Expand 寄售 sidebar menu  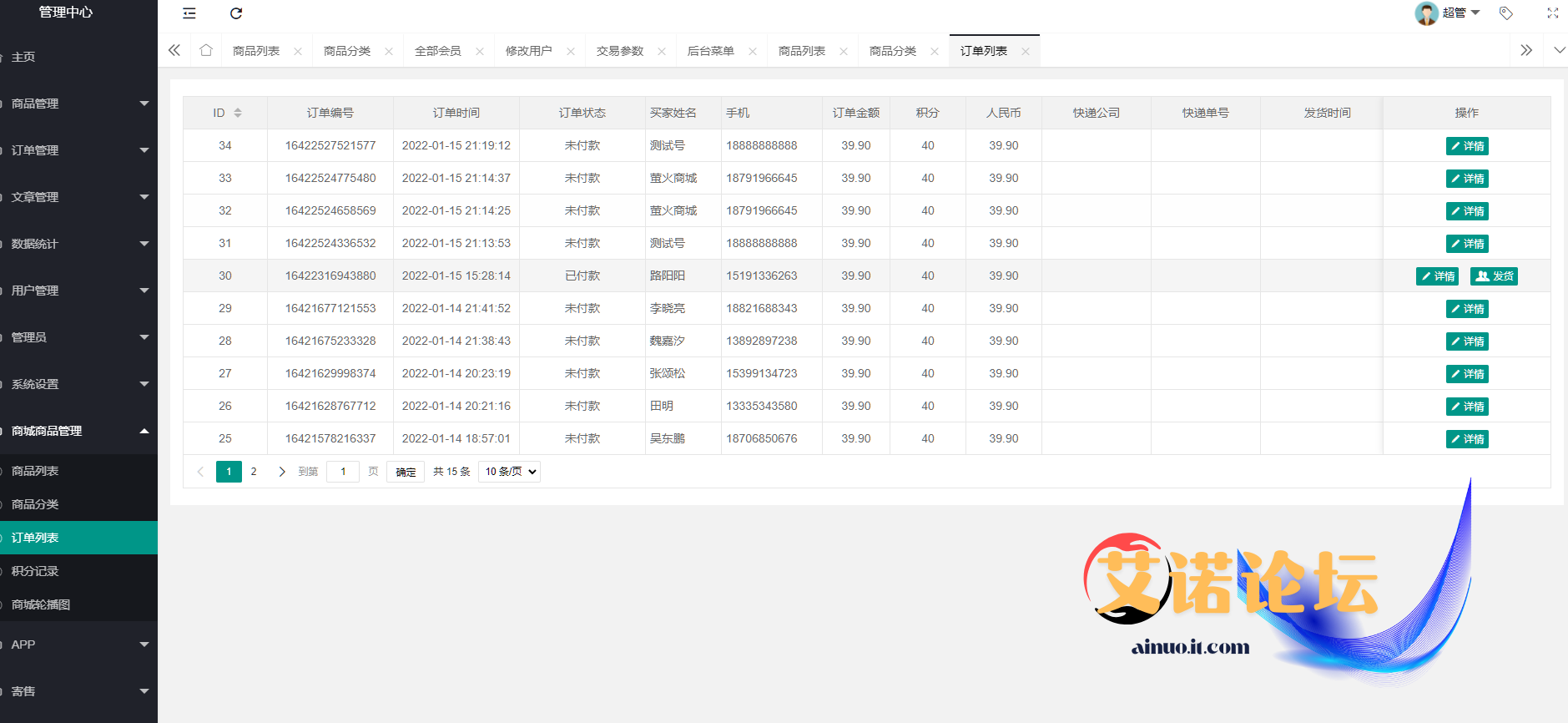pyautogui.click(x=78, y=691)
